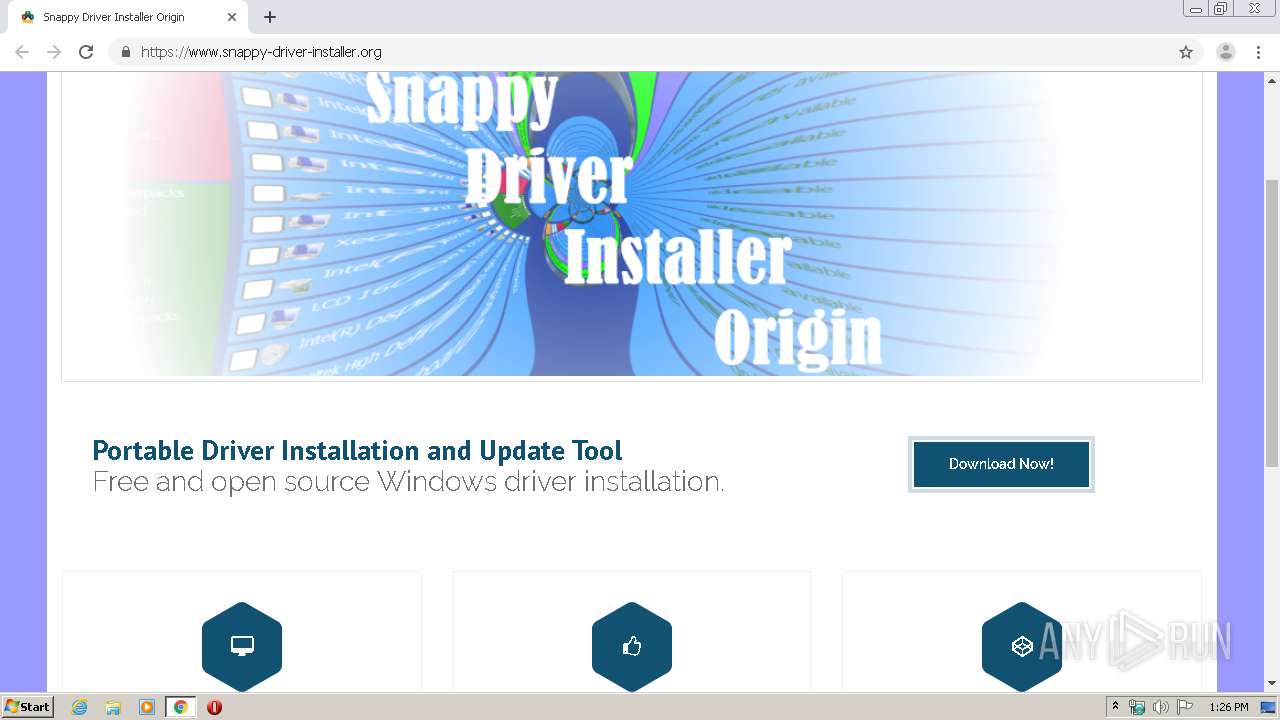Click the address bar URL field
The width and height of the screenshot is (1280, 720).
click(x=655, y=52)
